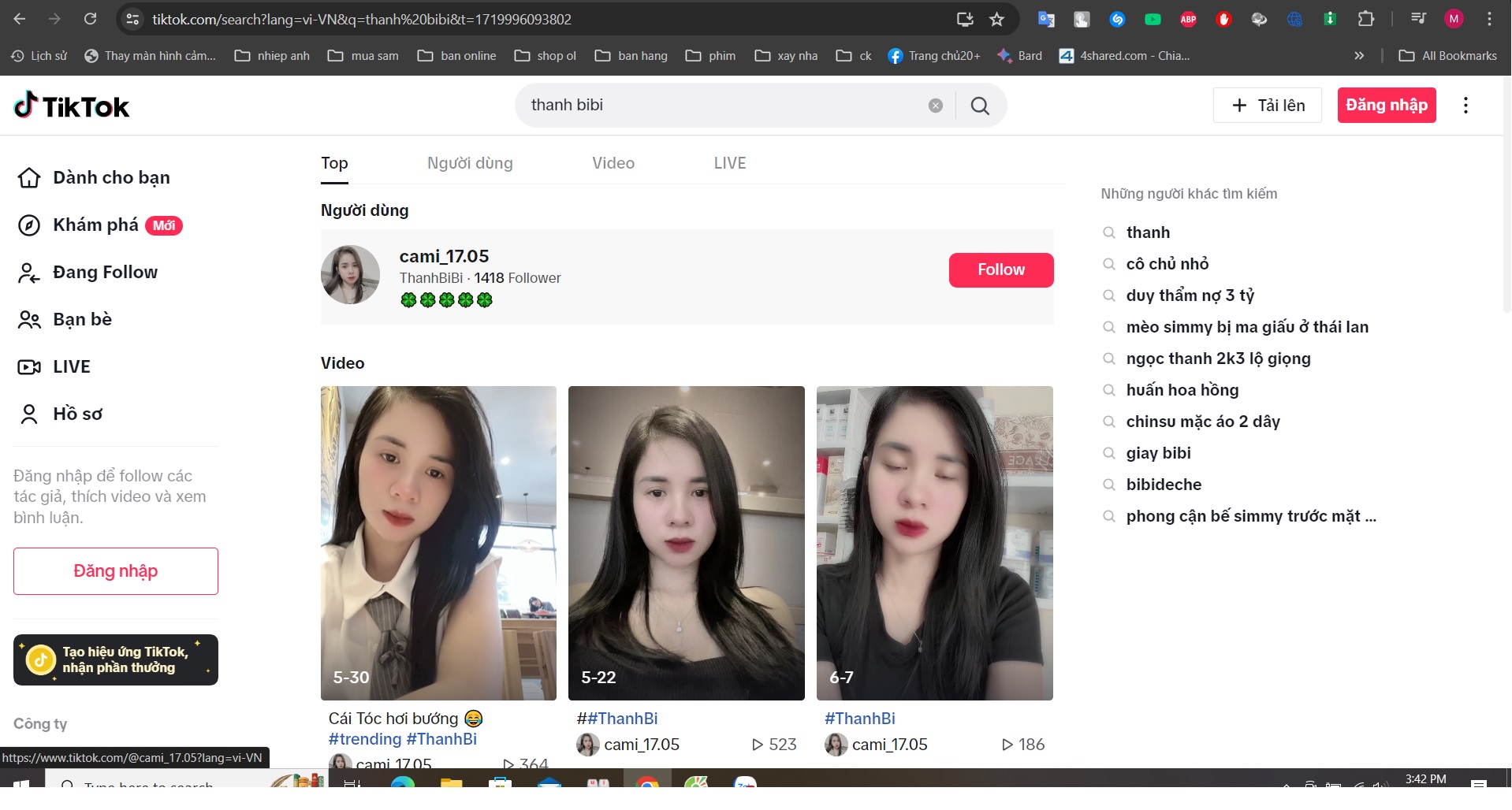Switch to the Người dùng tab
Screen dimensions: 1512x810
(470, 163)
